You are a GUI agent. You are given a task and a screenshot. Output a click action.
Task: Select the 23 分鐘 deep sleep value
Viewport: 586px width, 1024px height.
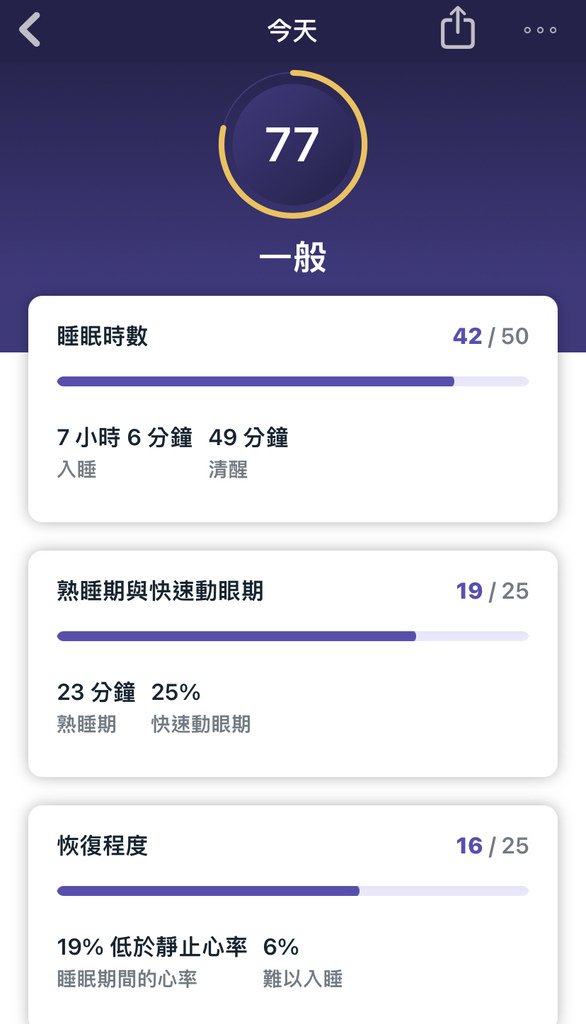(96, 692)
